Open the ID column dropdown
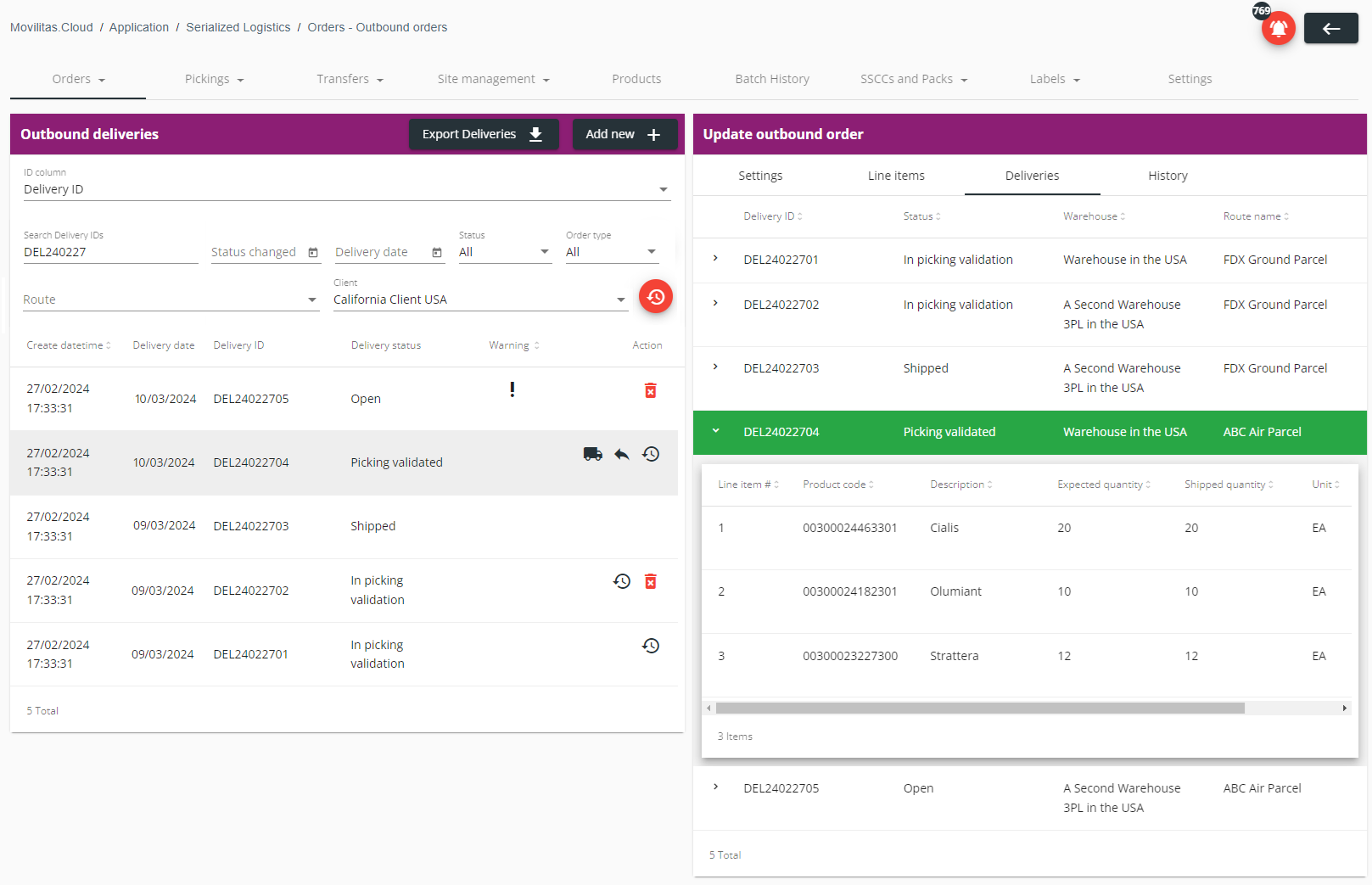 (x=347, y=189)
